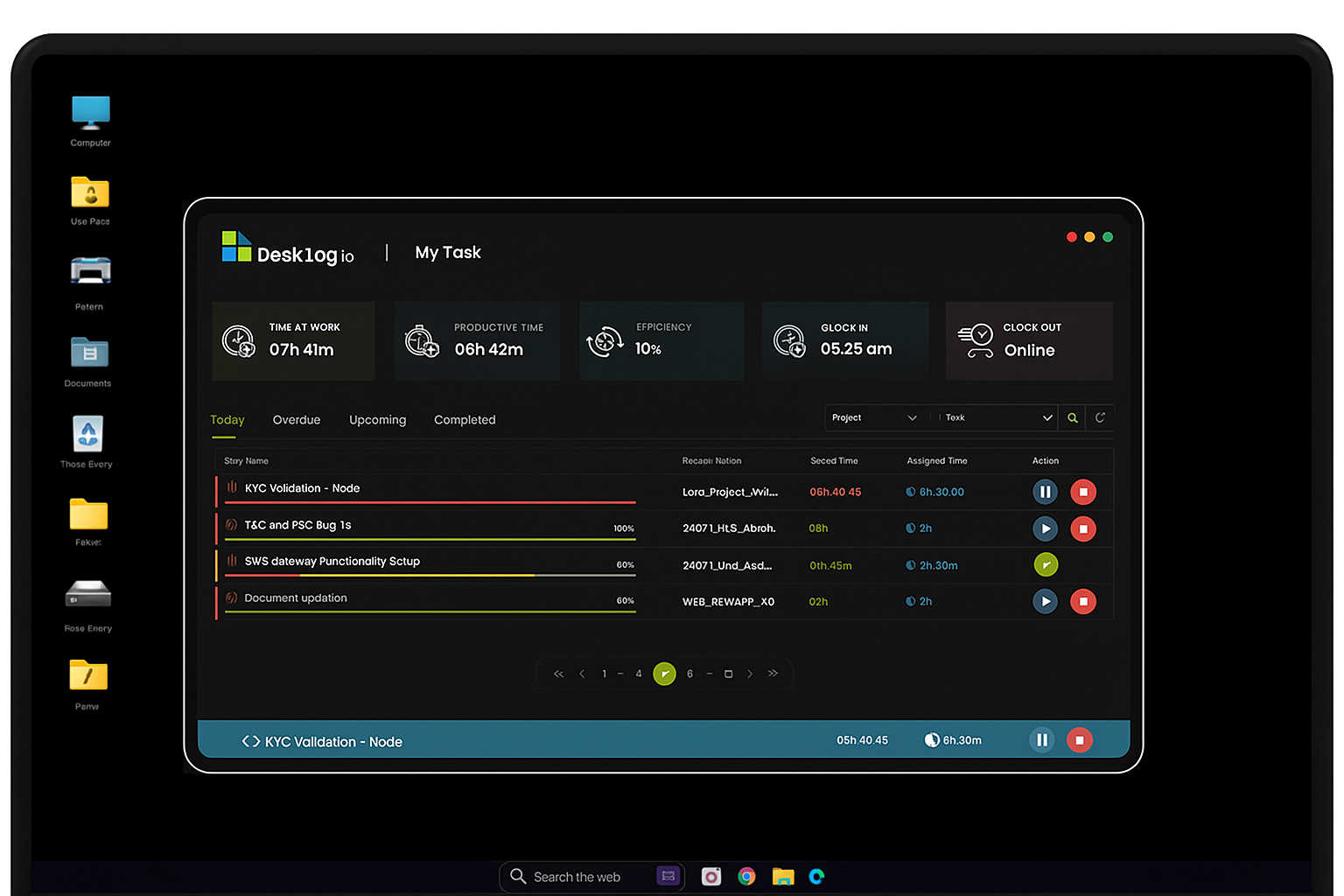
Task: Expand the code brackets on the bottom task bar
Action: coord(251,741)
